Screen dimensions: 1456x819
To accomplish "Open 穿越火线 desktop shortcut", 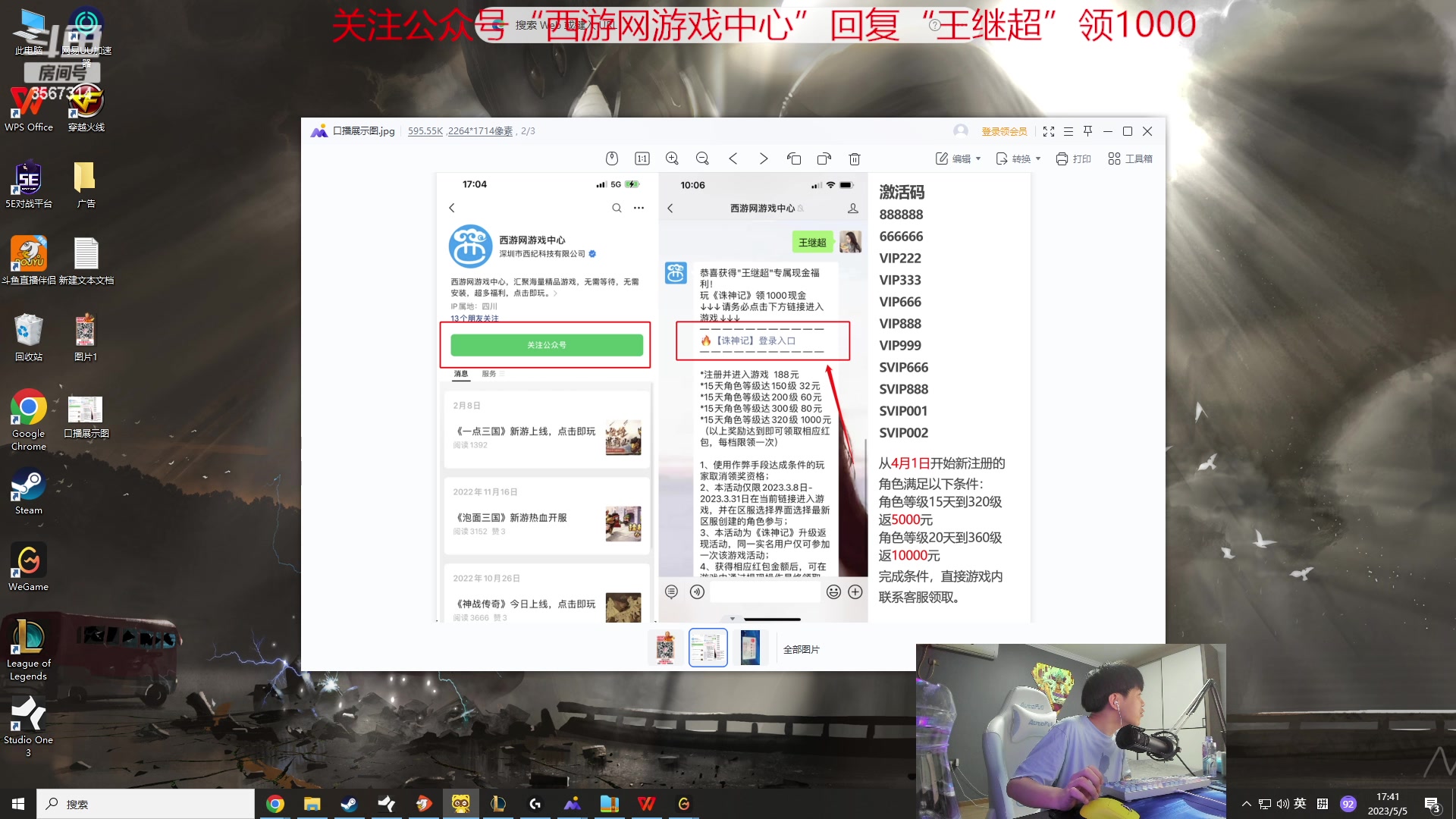I will coord(86,108).
